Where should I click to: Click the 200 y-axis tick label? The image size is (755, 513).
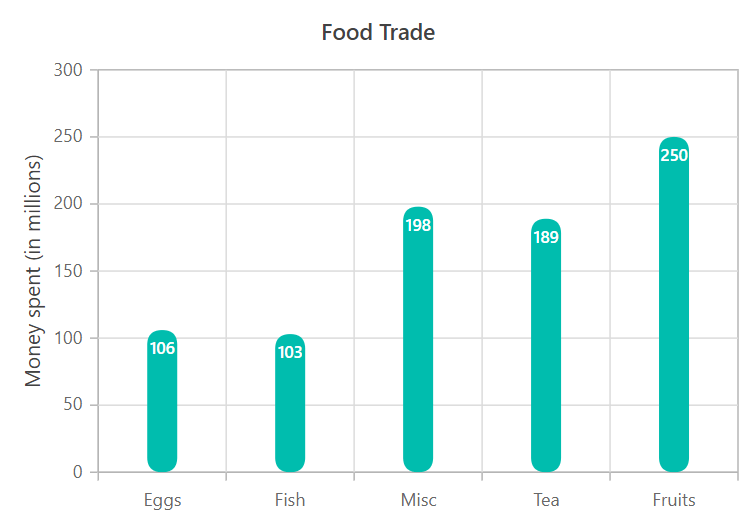(70, 204)
